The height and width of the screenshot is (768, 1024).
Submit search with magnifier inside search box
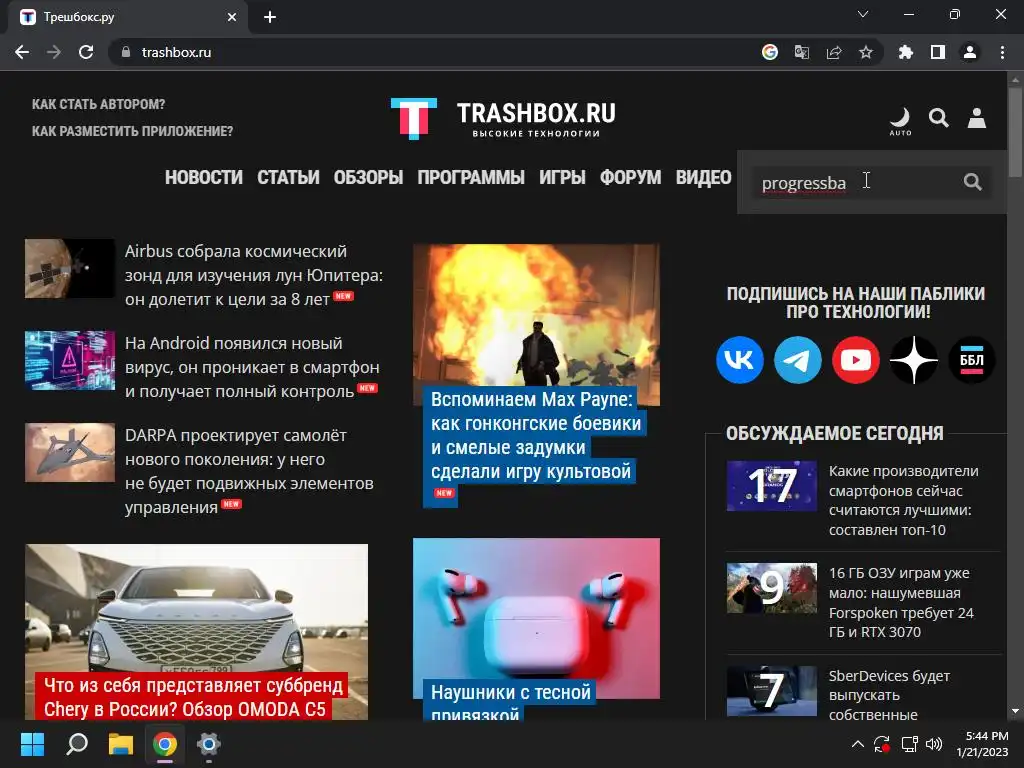(x=972, y=182)
